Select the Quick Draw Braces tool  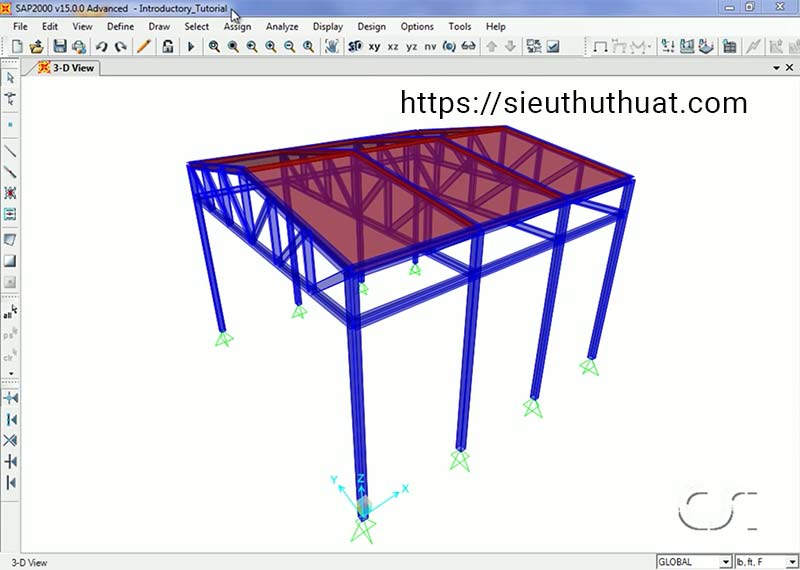10,193
